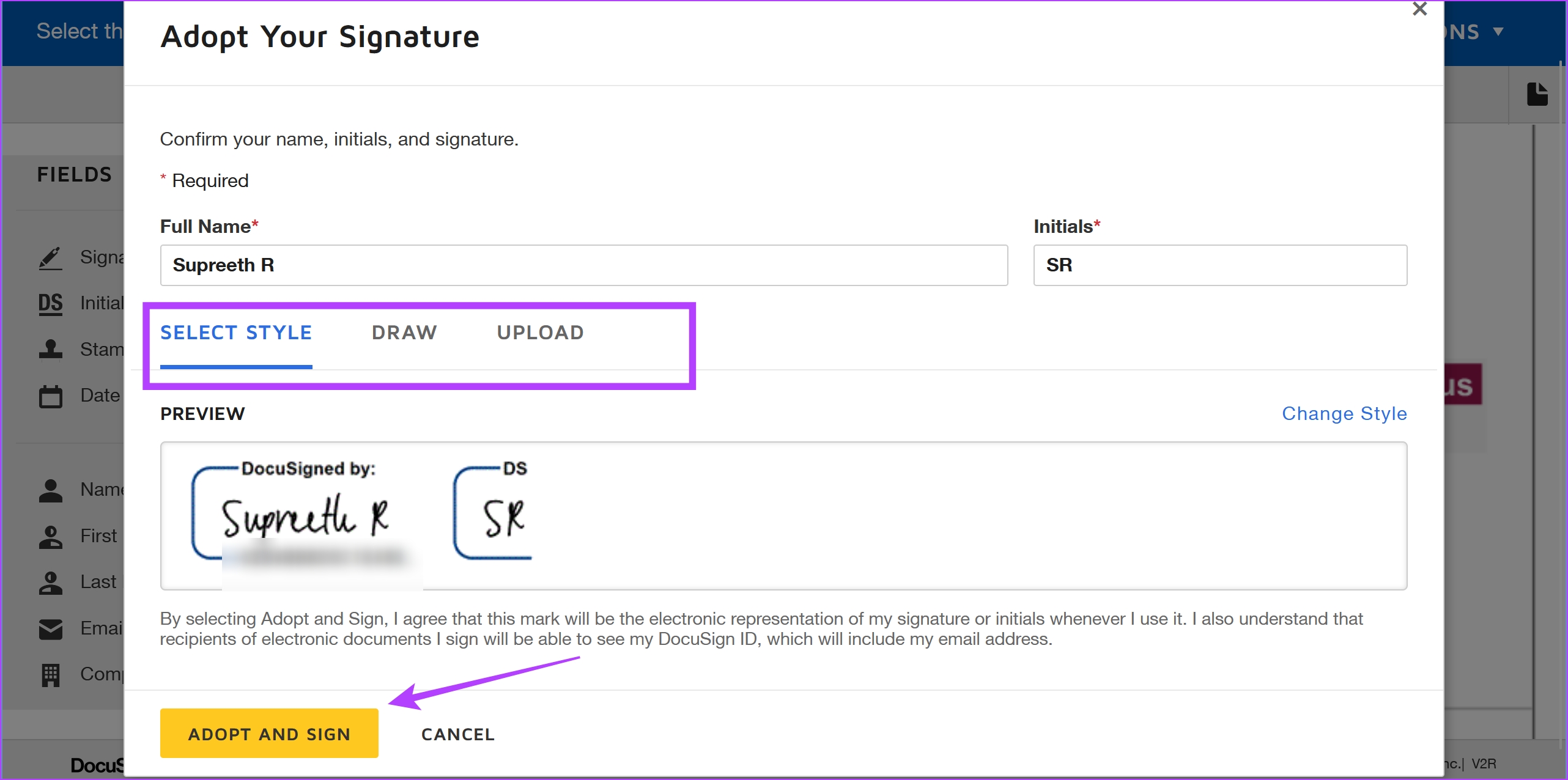Open the Select Style tab
Screen dimensions: 1568x780
[236, 333]
